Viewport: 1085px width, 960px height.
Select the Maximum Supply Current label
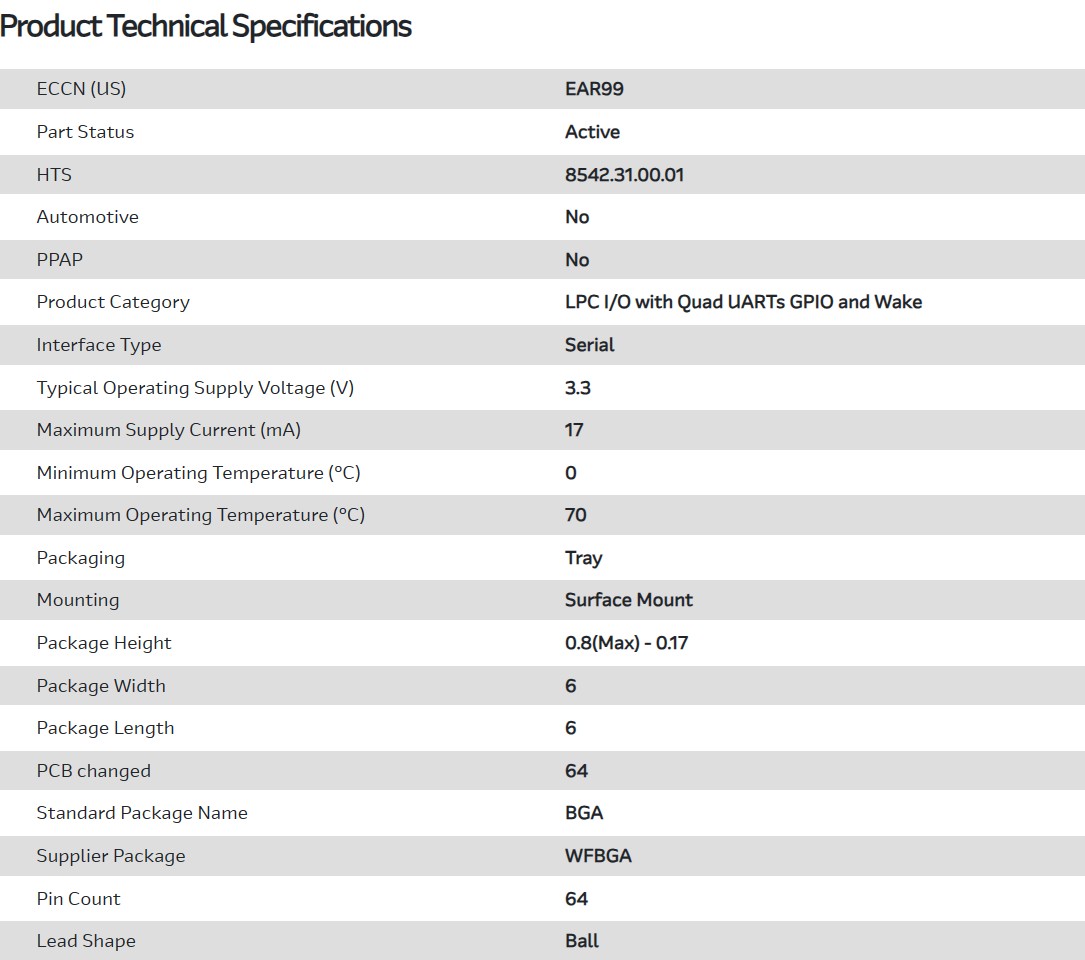coord(168,430)
